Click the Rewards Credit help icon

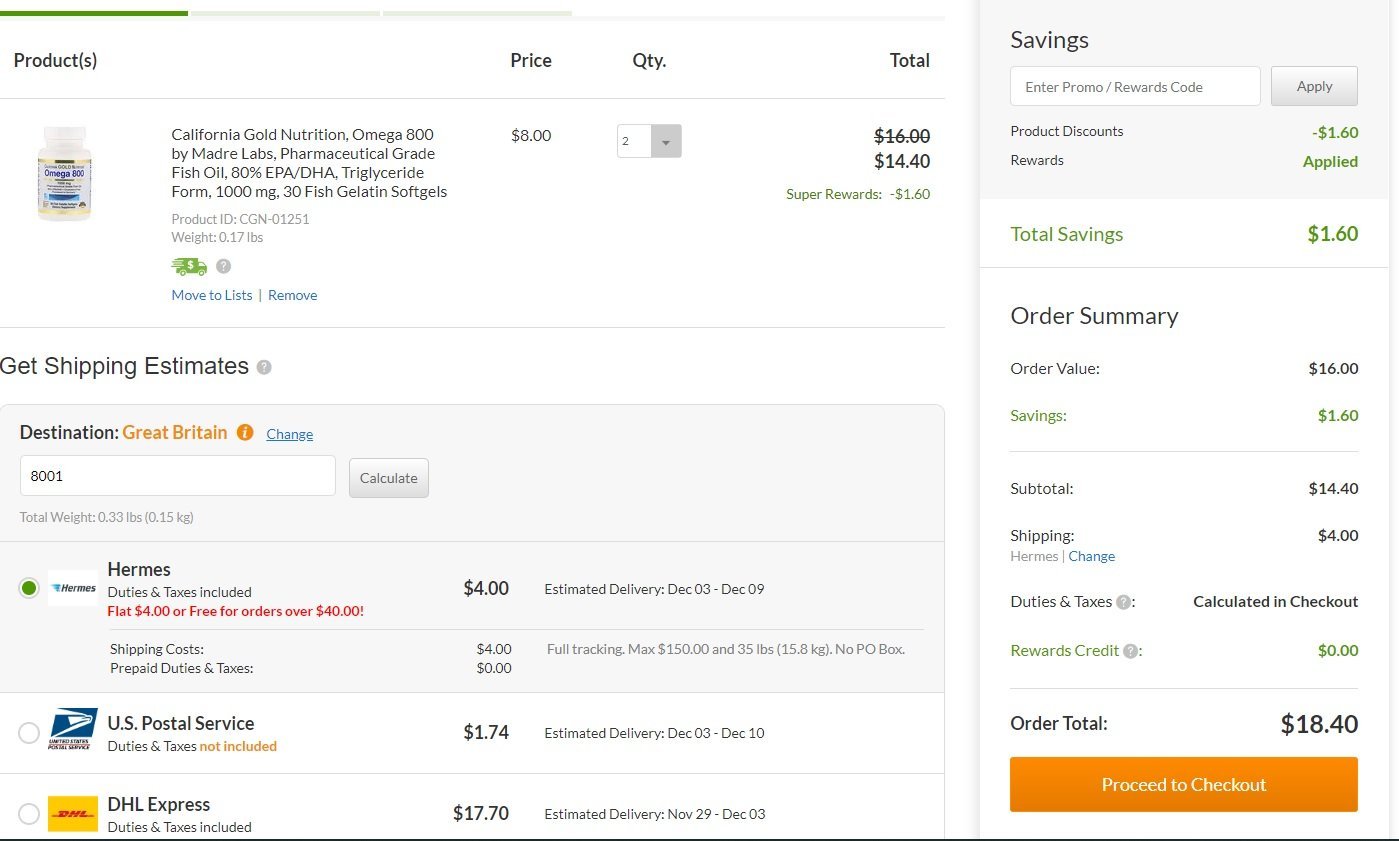[1130, 651]
